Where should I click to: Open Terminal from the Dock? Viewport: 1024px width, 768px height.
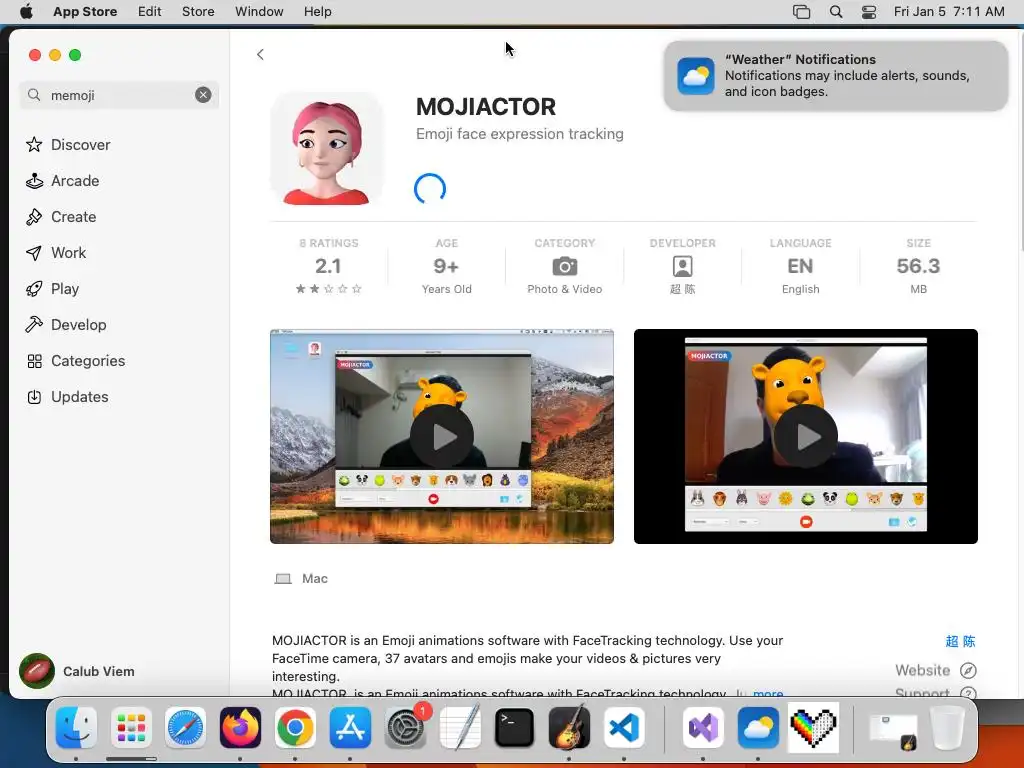(515, 728)
